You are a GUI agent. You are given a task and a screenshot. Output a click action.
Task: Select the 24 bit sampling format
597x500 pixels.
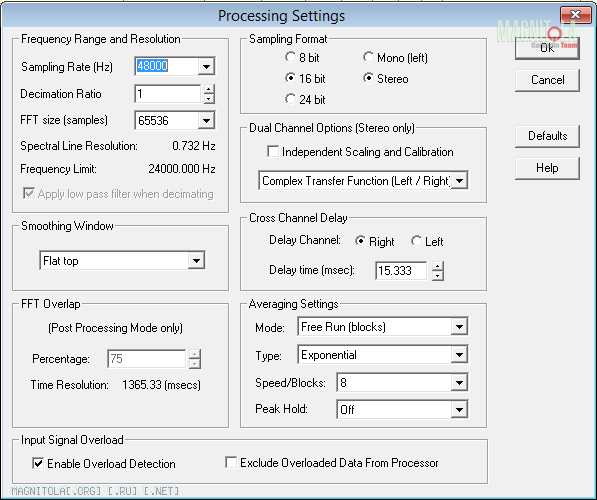tap(291, 99)
